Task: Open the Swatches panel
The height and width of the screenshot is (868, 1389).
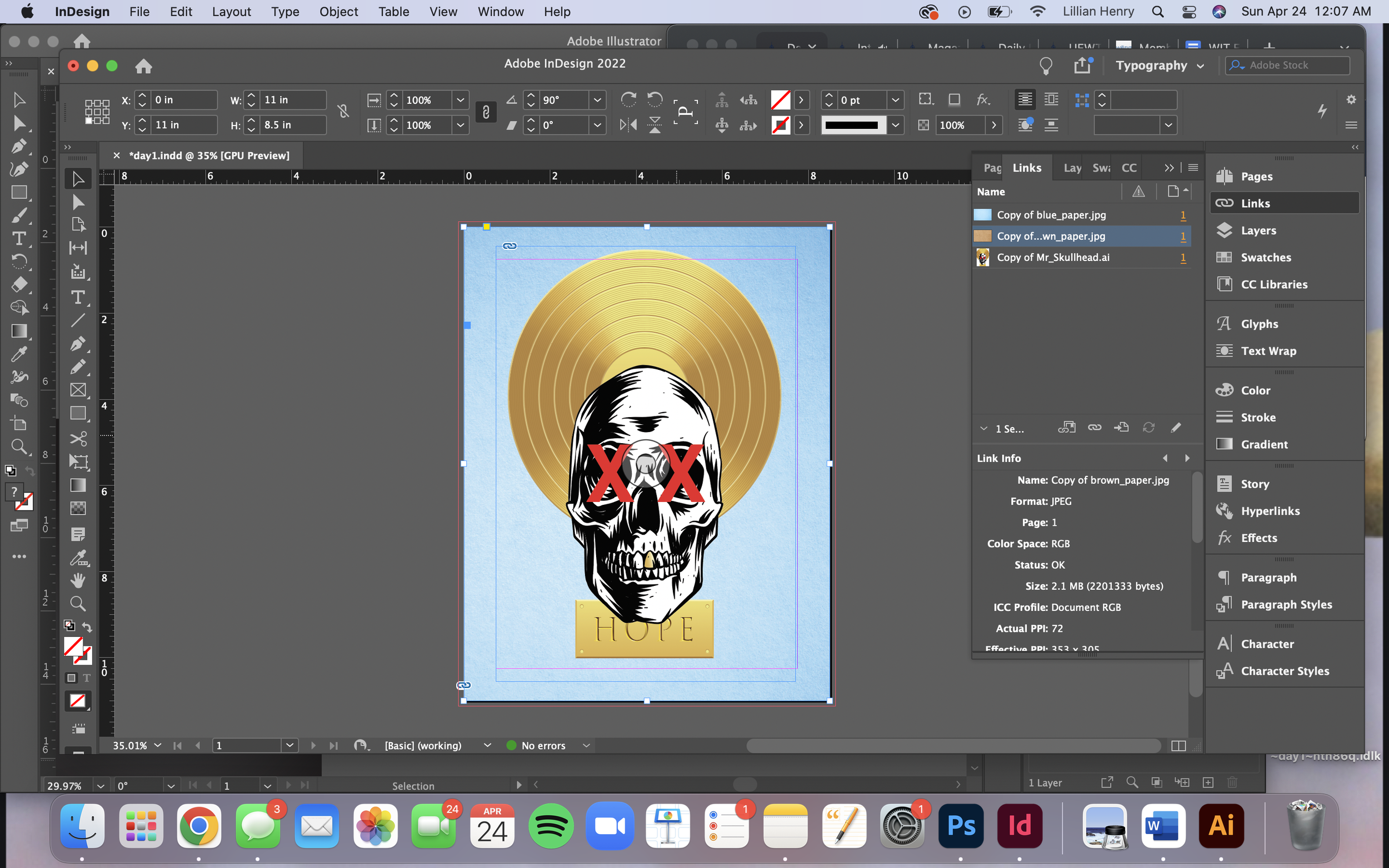Action: (x=1266, y=257)
